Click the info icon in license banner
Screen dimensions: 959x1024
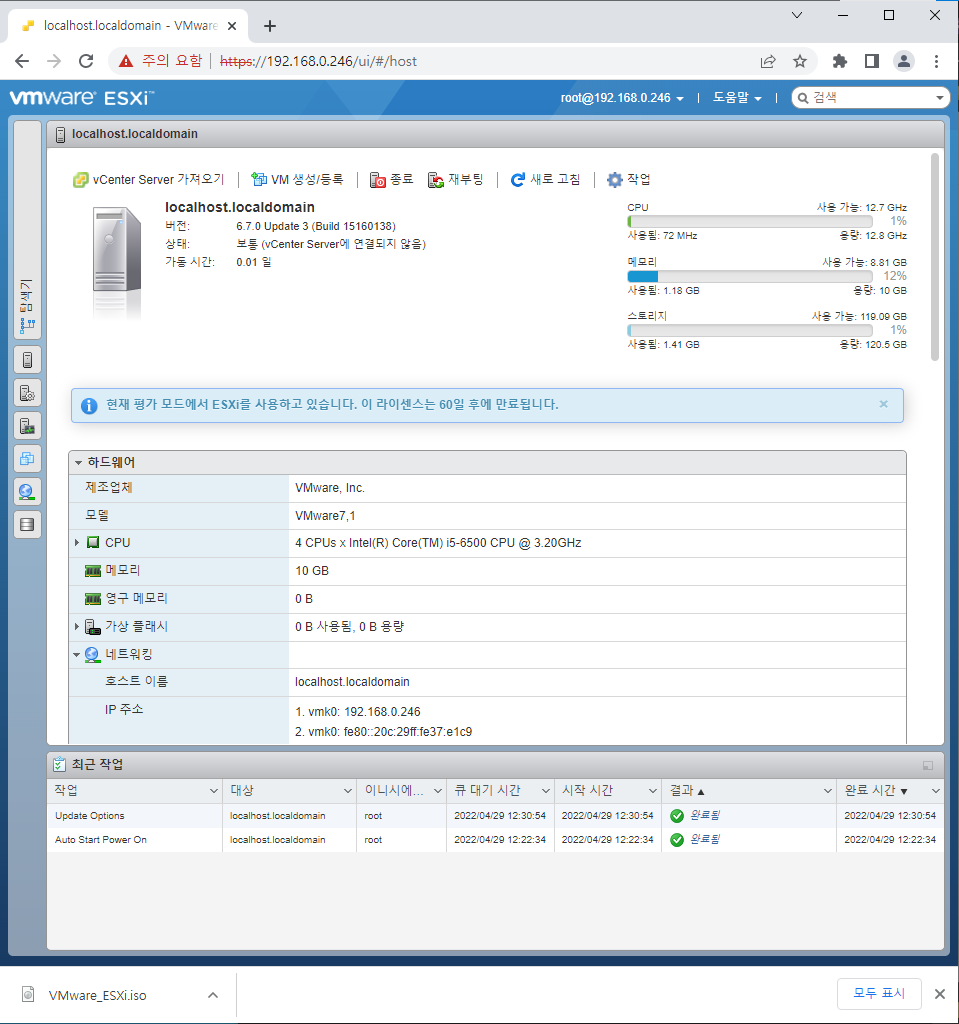pyautogui.click(x=89, y=406)
